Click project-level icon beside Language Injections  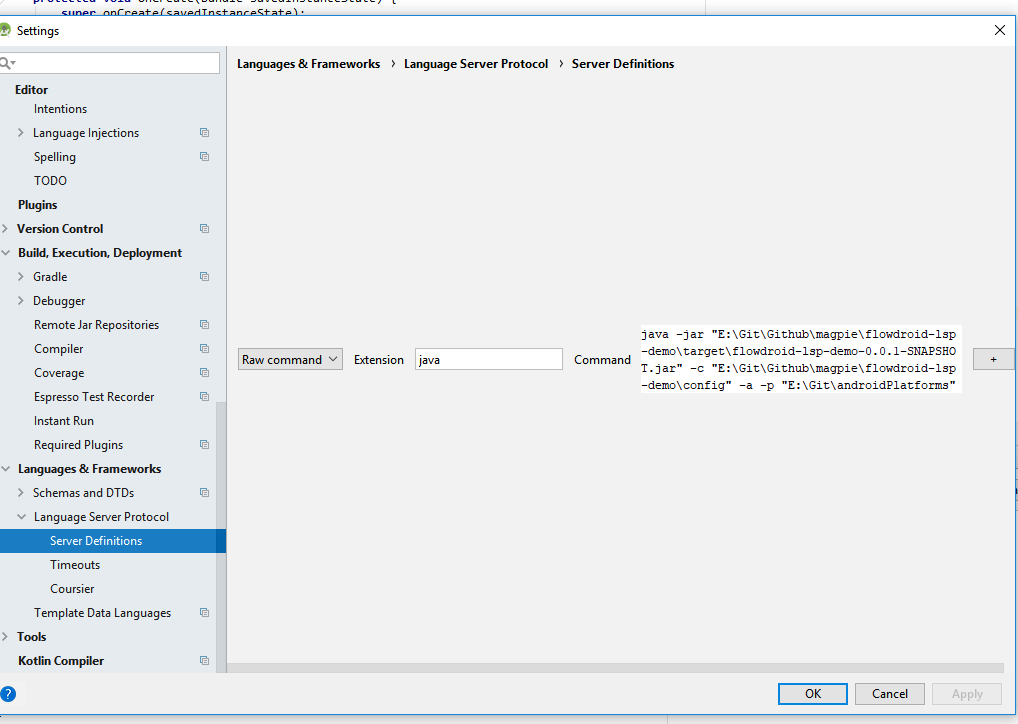tap(205, 132)
